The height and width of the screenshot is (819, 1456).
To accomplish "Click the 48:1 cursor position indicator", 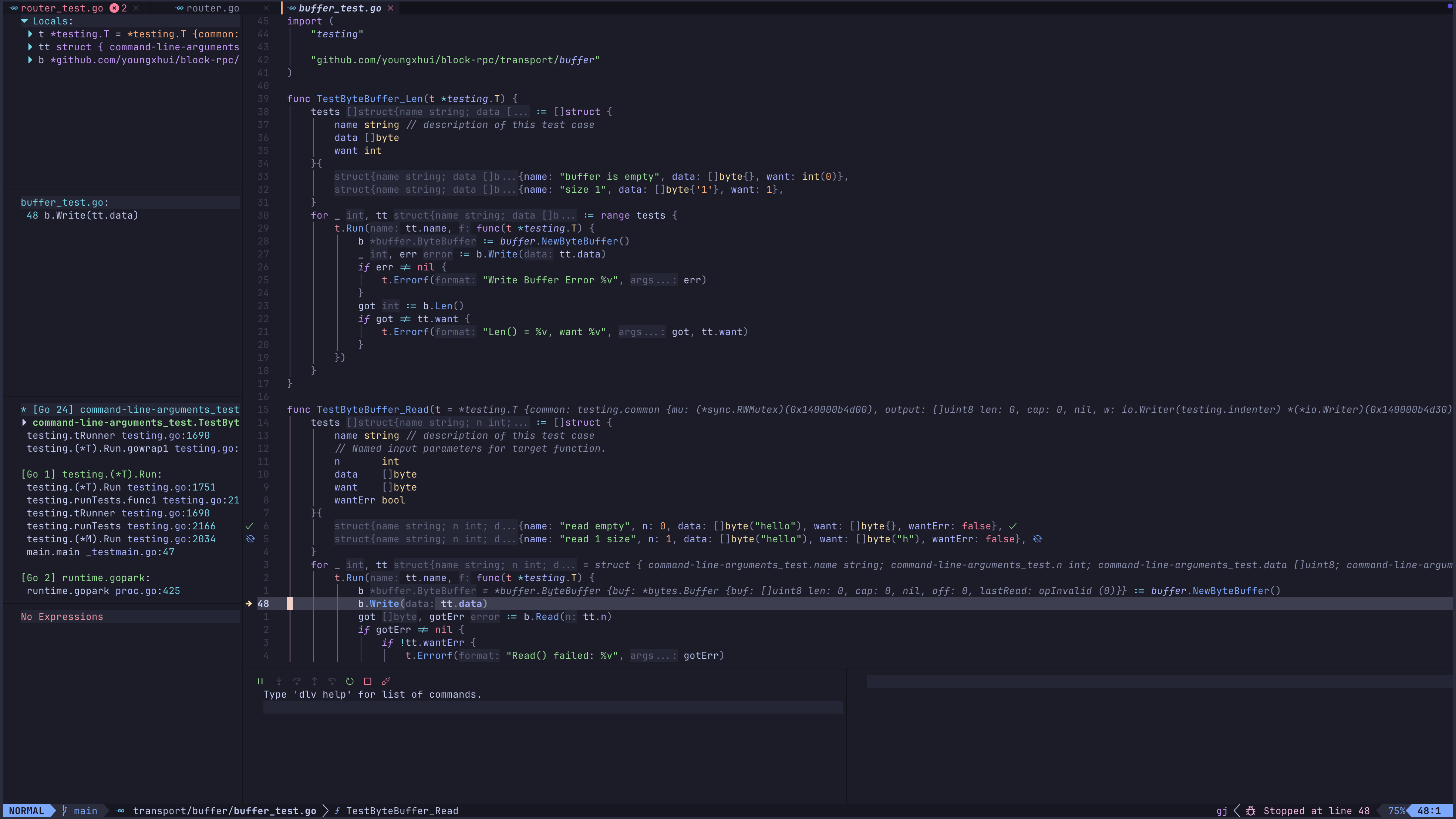I will [1429, 810].
